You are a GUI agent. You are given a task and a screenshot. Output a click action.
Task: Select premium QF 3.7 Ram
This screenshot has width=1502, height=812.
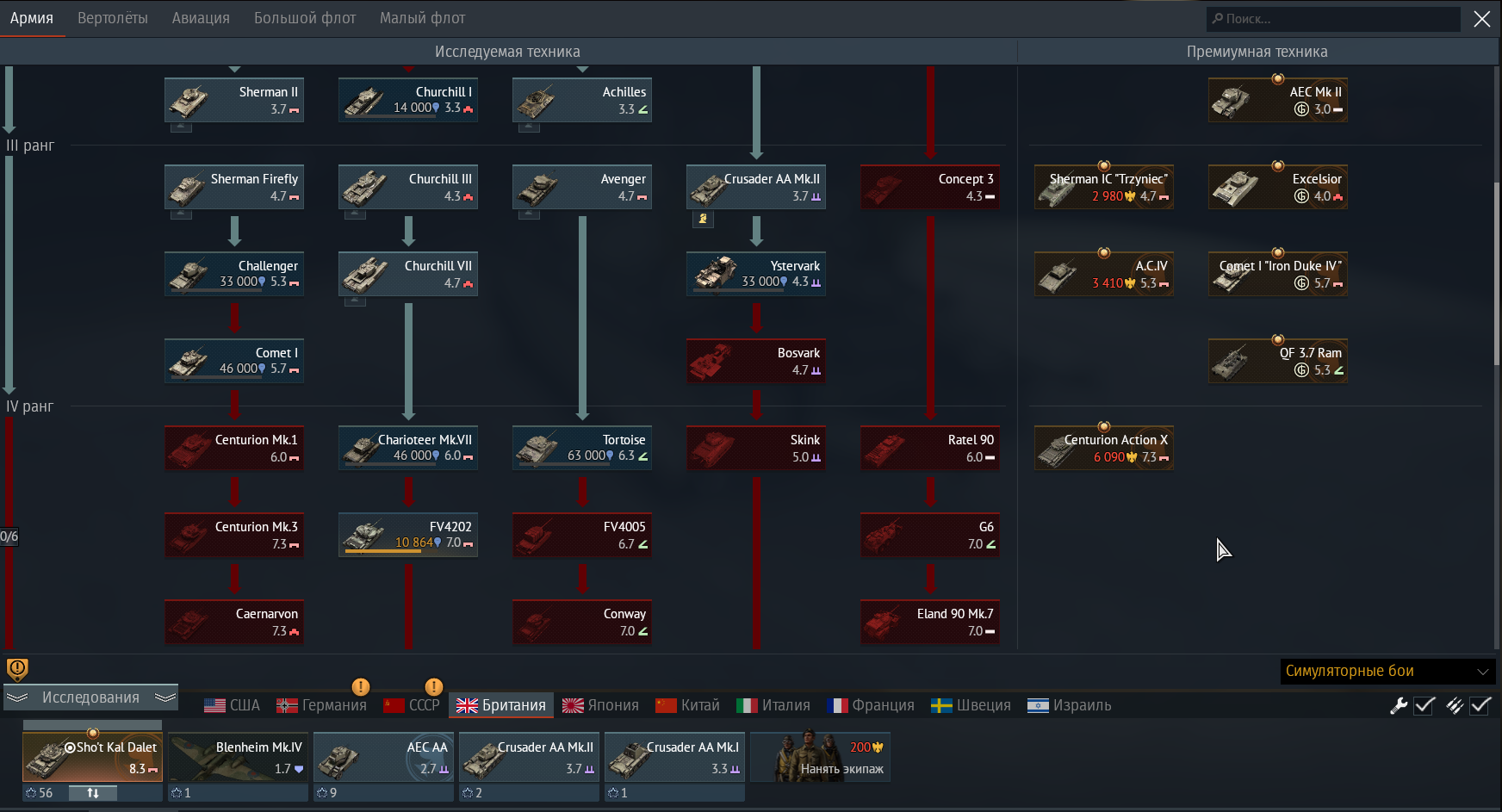[x=1278, y=361]
